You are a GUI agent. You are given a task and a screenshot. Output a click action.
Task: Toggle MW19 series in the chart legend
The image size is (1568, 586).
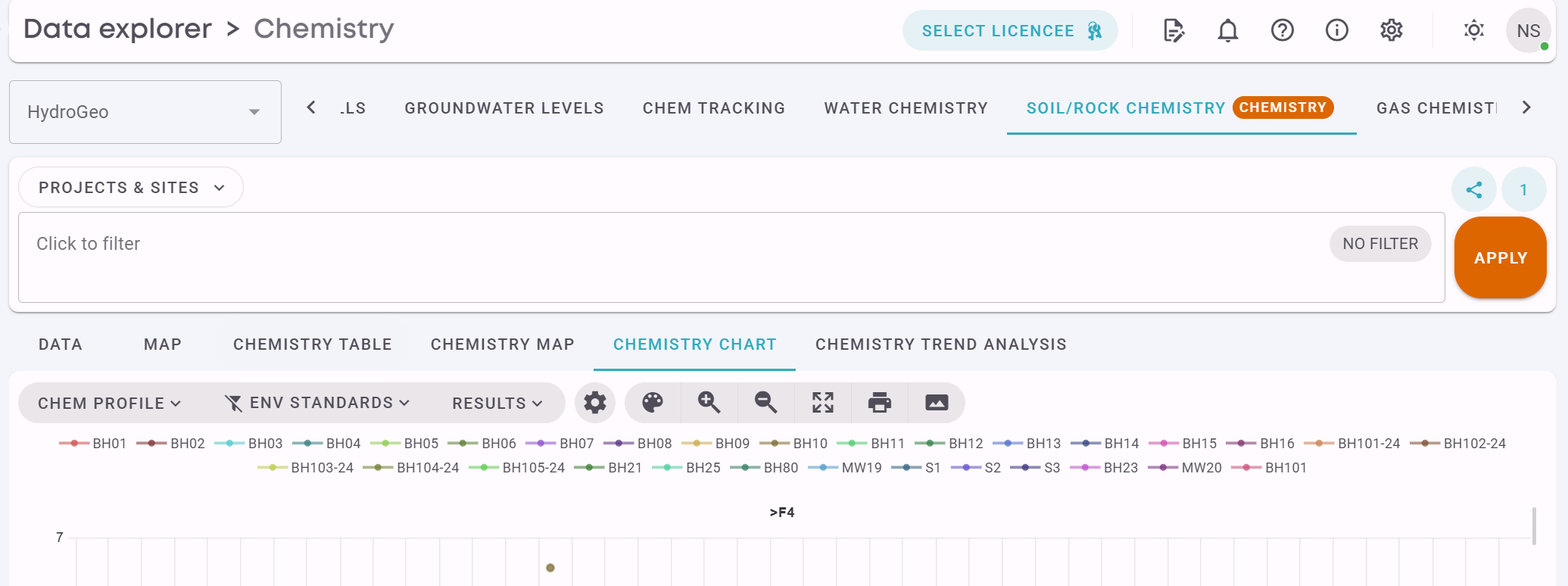tap(845, 468)
